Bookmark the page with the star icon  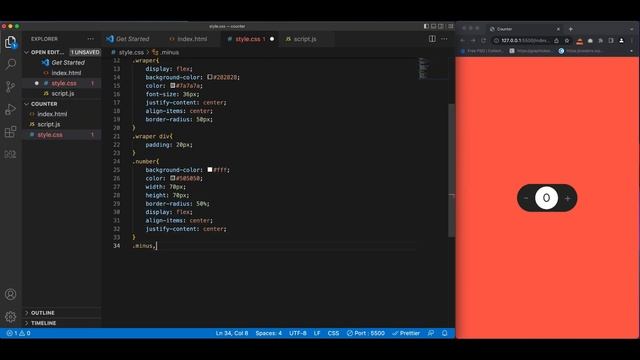pos(567,40)
